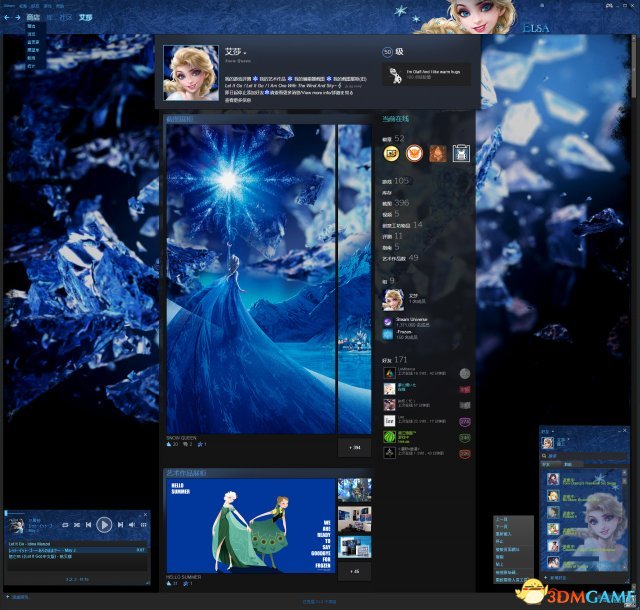This screenshot has height=610, width=640.
Task: Open the HELLO SUMMER artwork image
Action: point(251,526)
